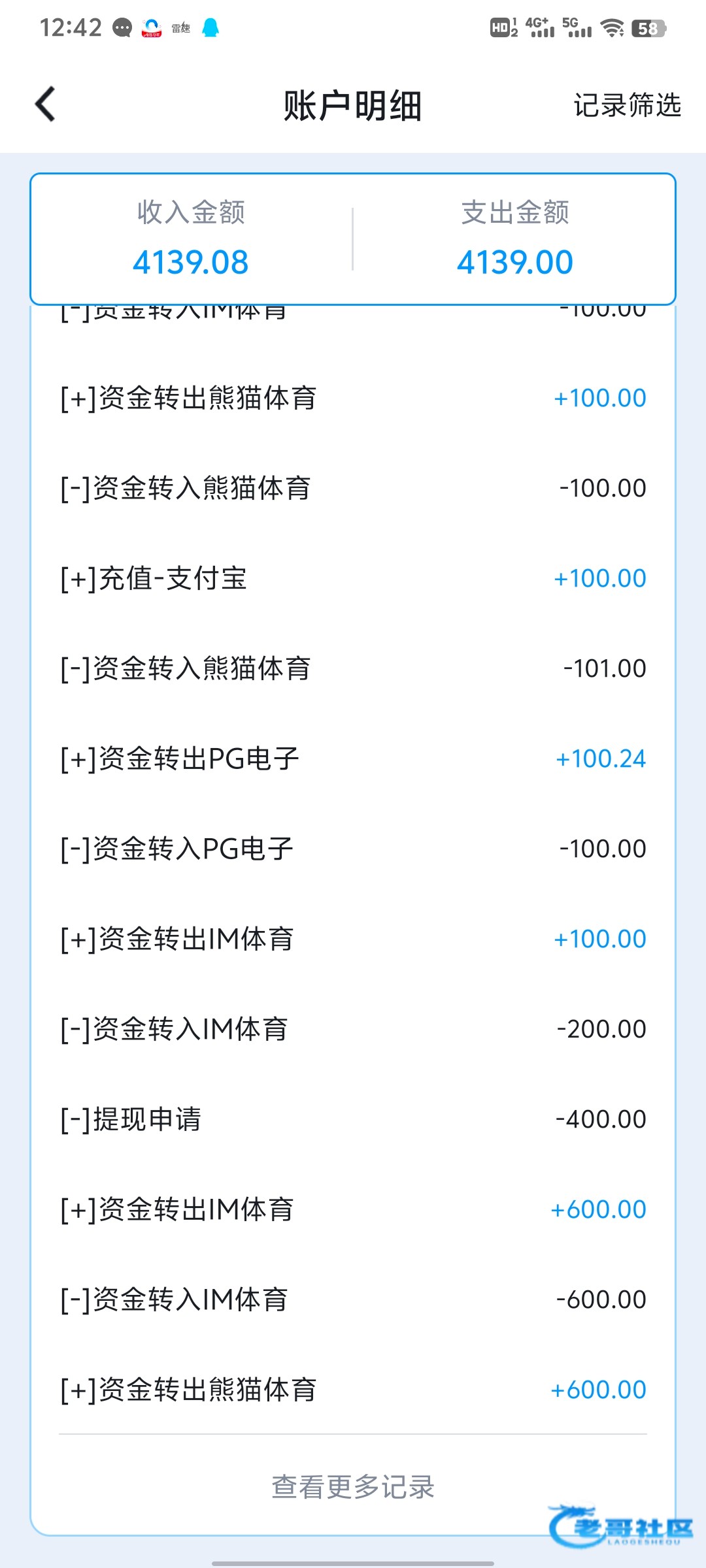The image size is (706, 1568).
Task: Tap the chat bubble notification icon
Action: (x=122, y=28)
